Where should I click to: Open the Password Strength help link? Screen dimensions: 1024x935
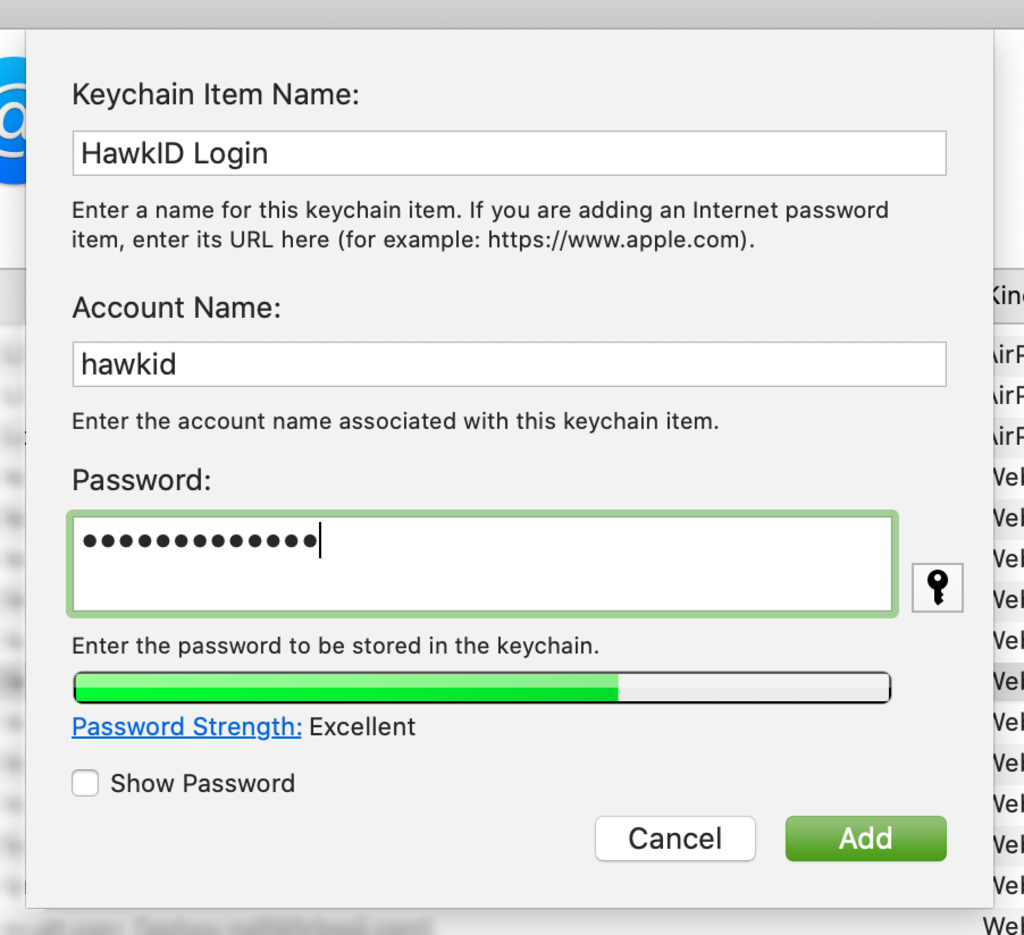(x=185, y=727)
